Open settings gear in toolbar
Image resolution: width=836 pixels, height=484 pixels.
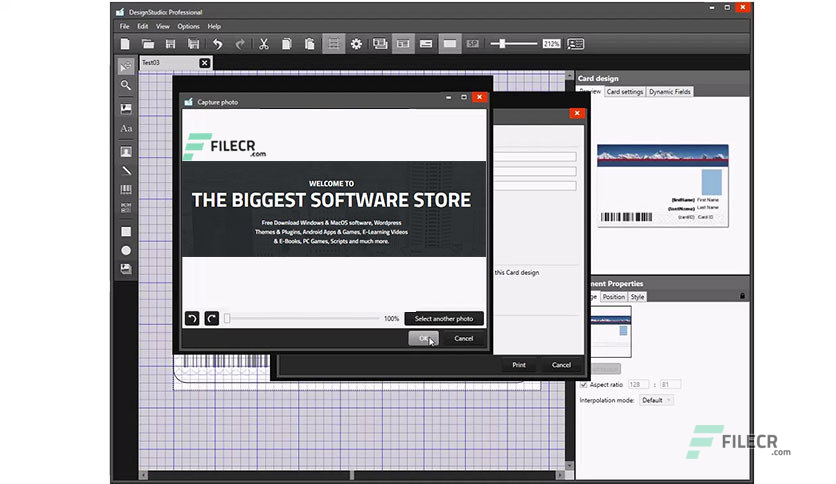(x=356, y=44)
